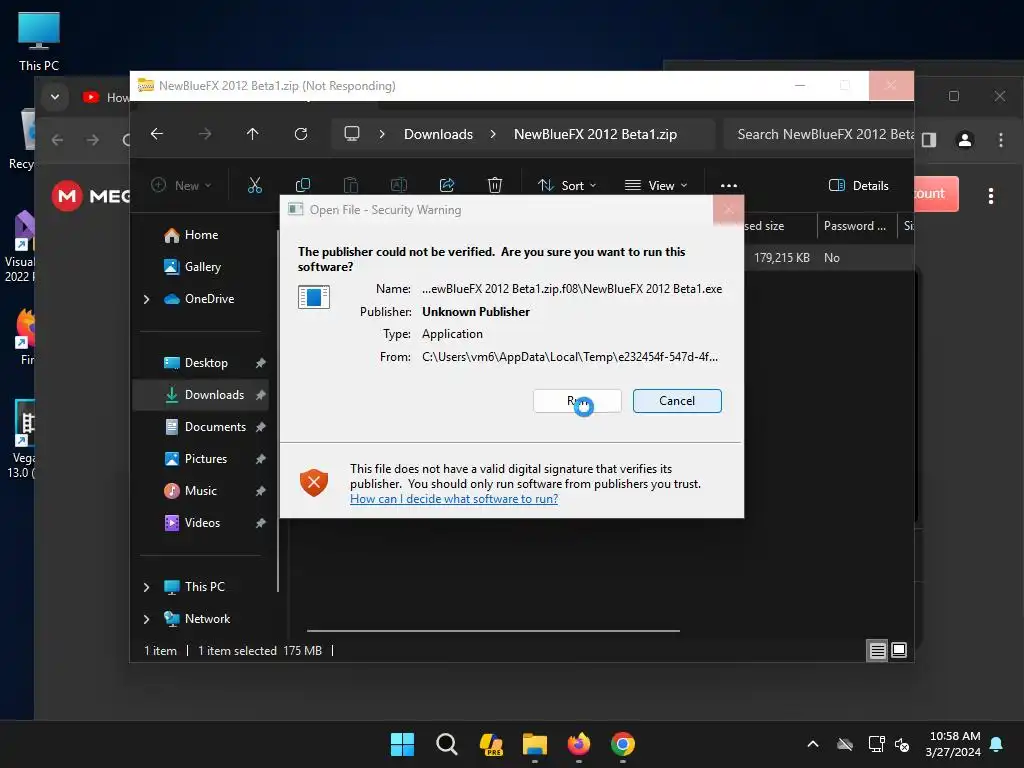Close the Open File Security Warning dialog
The width and height of the screenshot is (1024, 768).
pyautogui.click(x=728, y=210)
